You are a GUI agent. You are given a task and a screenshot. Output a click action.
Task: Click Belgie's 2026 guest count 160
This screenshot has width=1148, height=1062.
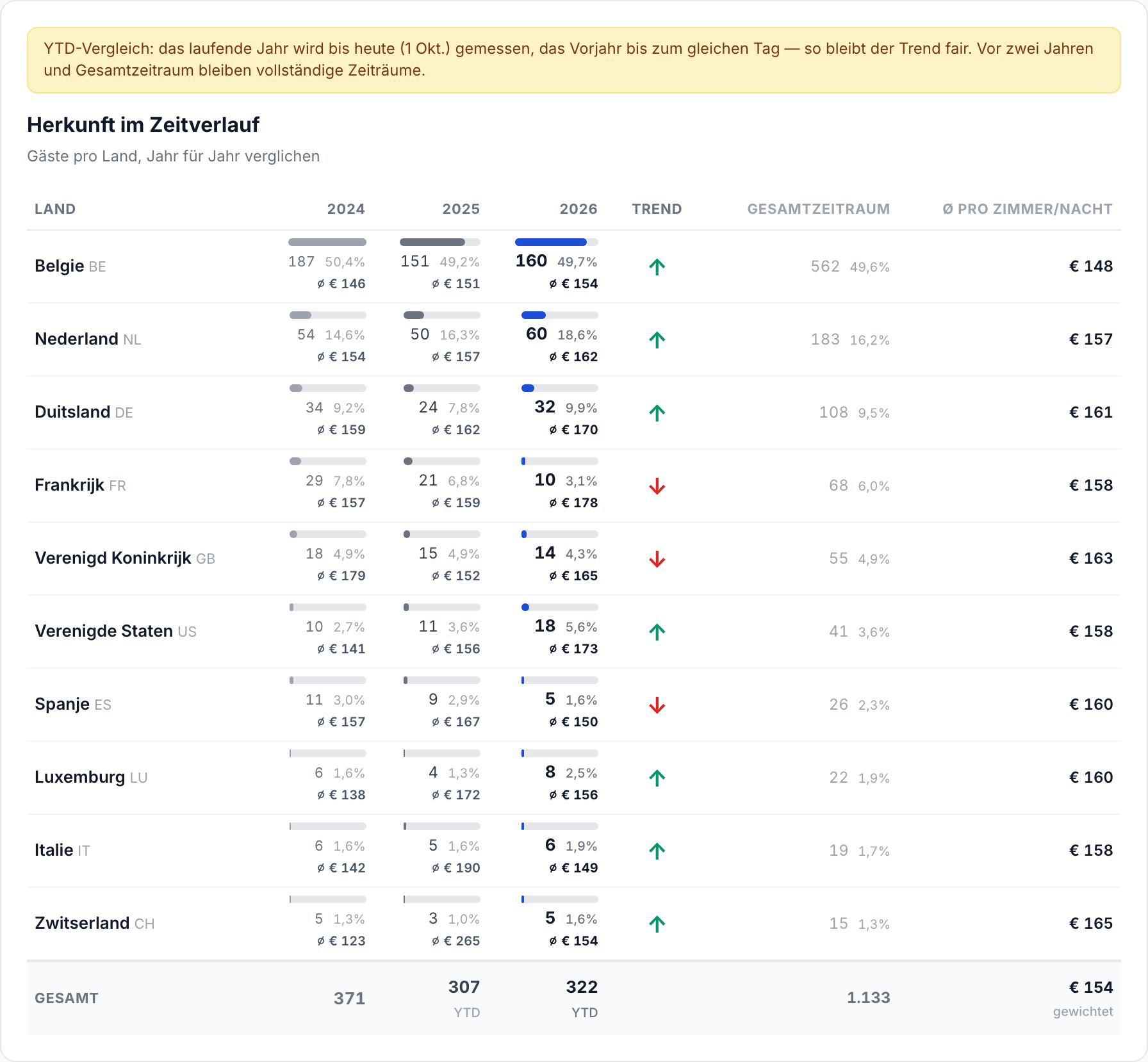531,261
